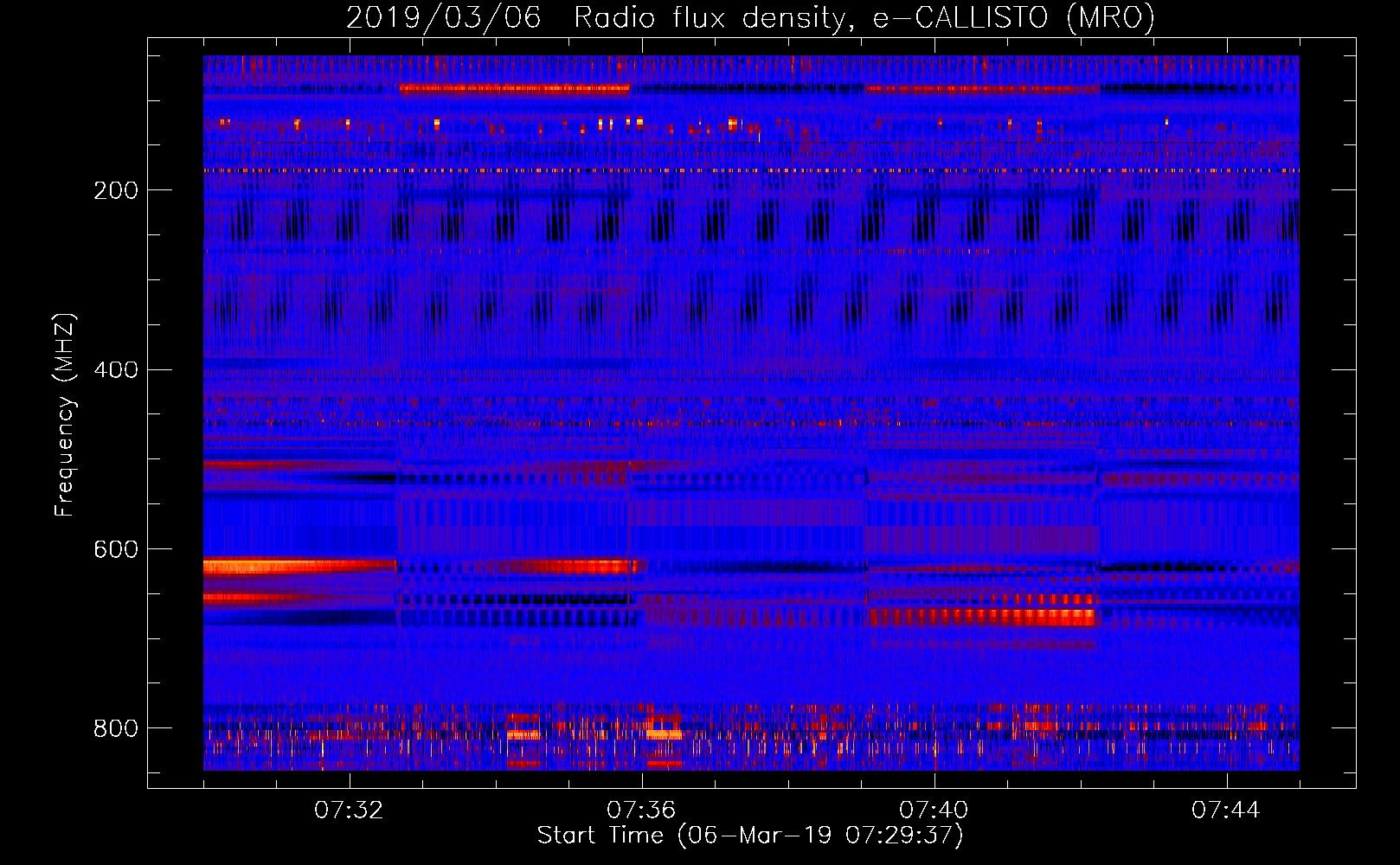The image size is (1400, 865).
Task: Click the bright red band near 680 MHz between 07:39 and 07:42
Action: (x=982, y=618)
